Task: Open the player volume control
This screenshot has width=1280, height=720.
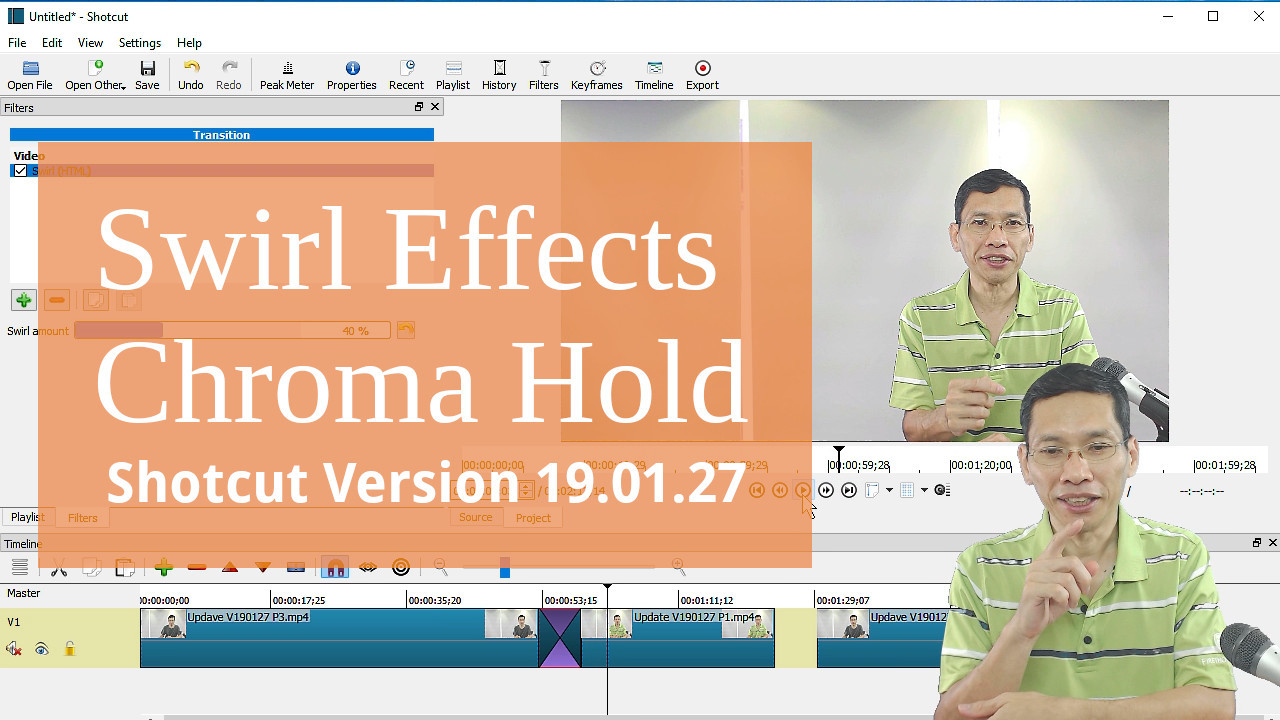Action: [x=942, y=490]
